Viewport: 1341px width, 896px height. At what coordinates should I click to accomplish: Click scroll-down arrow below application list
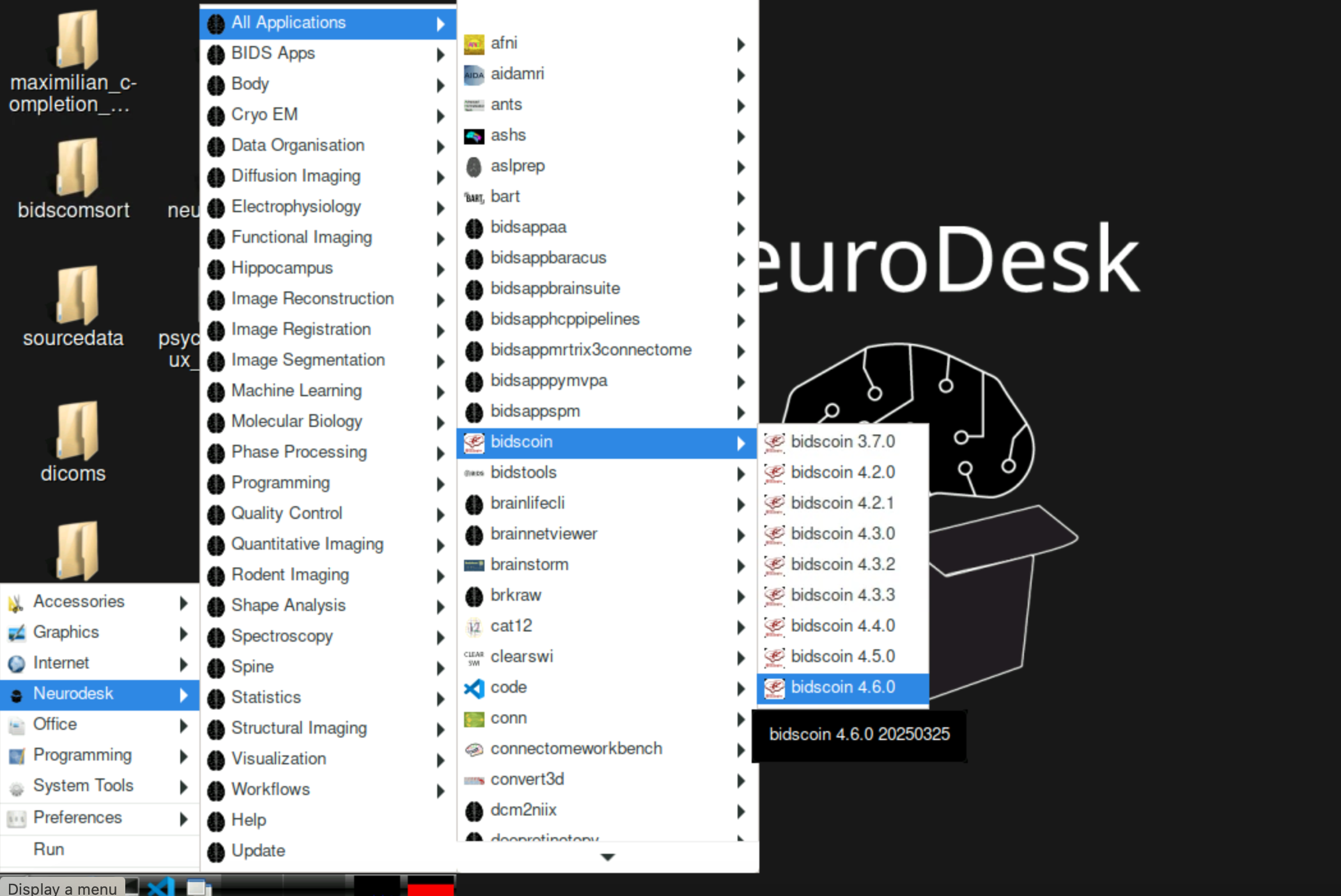pos(608,857)
